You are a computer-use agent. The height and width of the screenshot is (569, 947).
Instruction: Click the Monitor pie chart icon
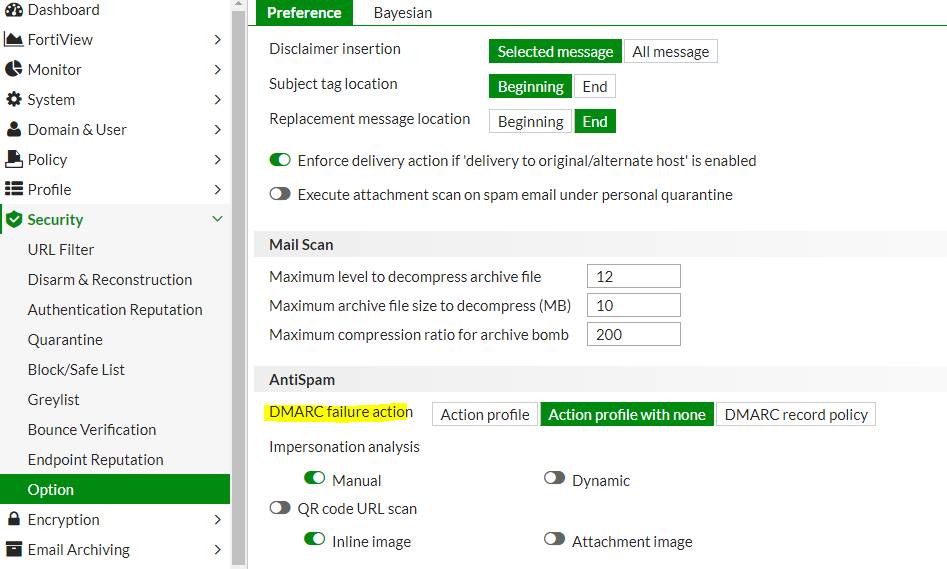point(14,70)
